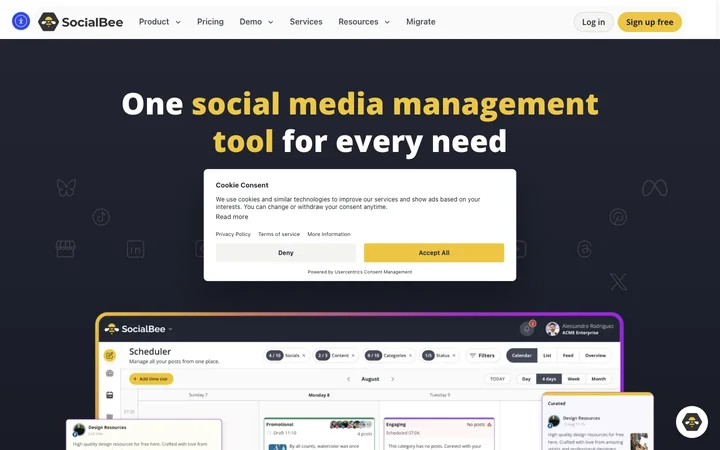This screenshot has width=720, height=450.
Task: Click the TikTok background icon
Action: coord(101,217)
